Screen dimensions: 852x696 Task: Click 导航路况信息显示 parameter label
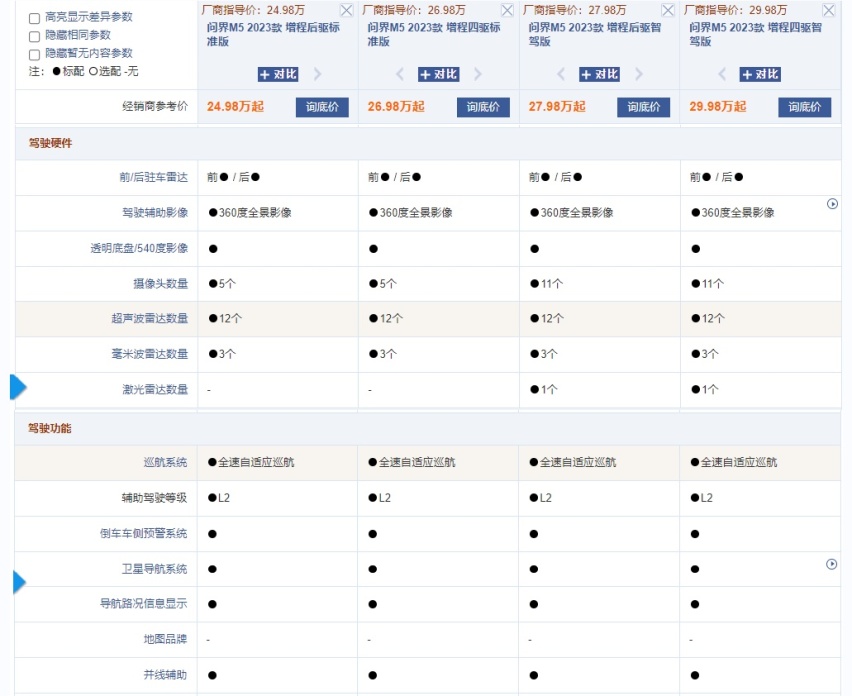click(143, 604)
